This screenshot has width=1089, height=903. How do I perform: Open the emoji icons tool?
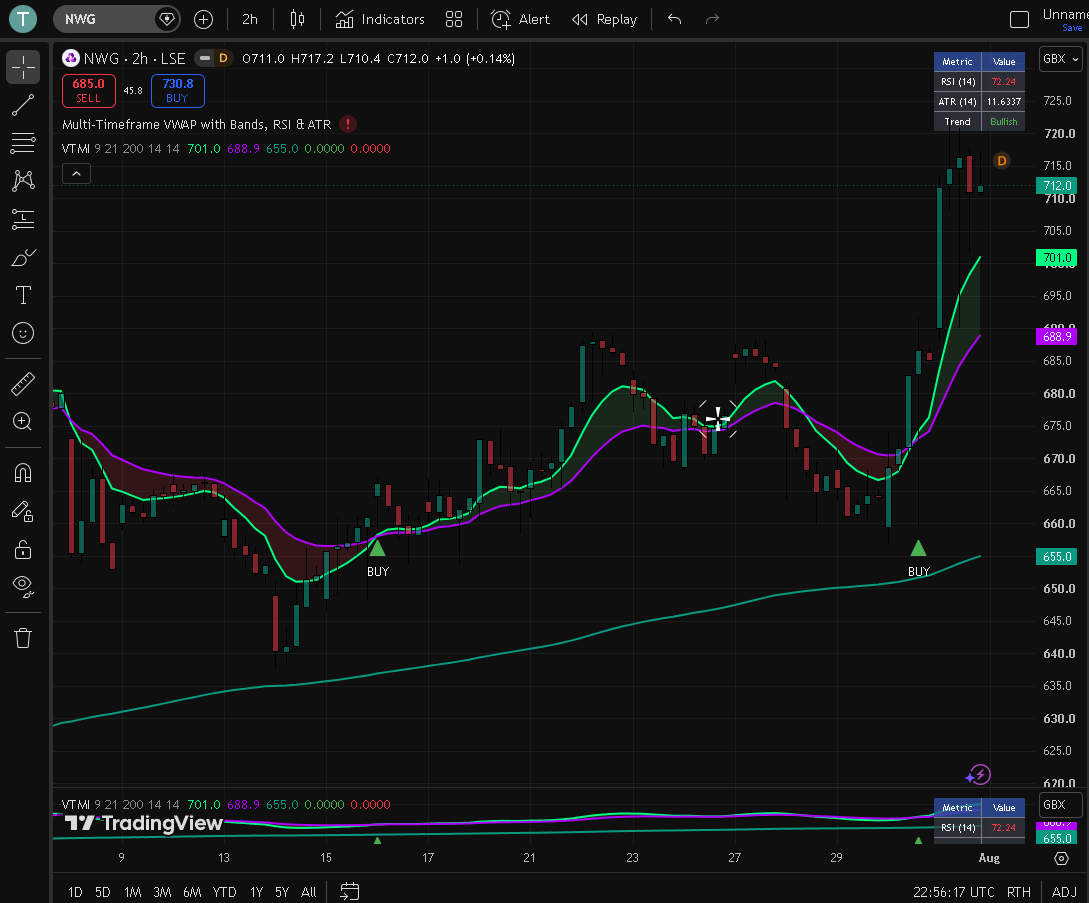[23, 333]
